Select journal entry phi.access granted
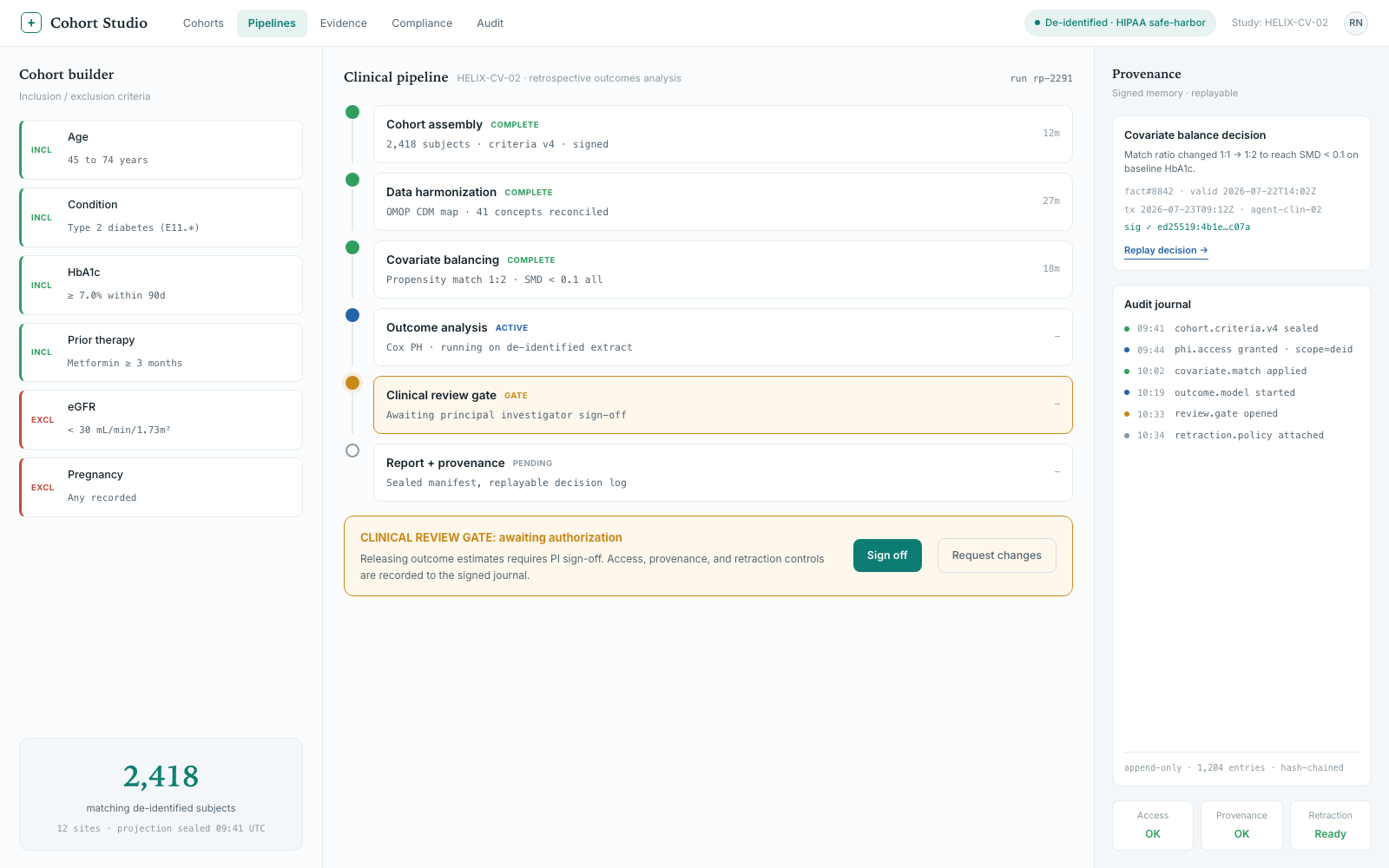The image size is (1389, 868). pyautogui.click(x=1241, y=350)
